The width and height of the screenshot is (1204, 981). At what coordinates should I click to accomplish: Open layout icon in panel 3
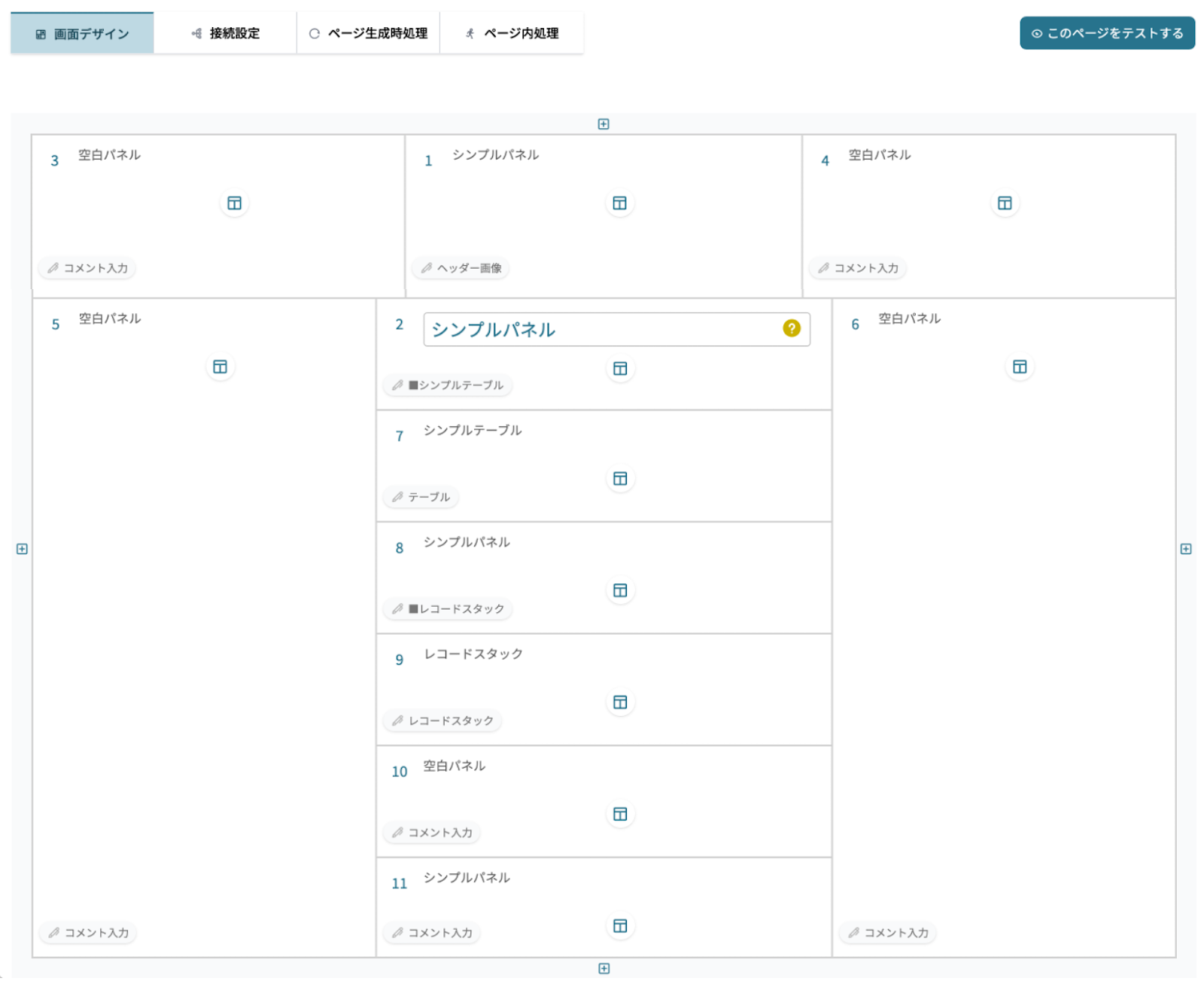click(234, 203)
